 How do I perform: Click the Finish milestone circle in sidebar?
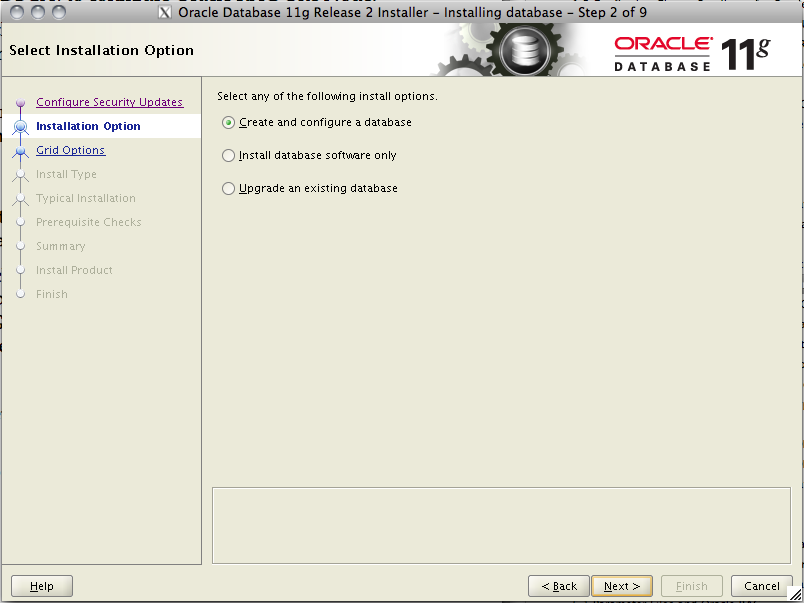click(x=21, y=294)
